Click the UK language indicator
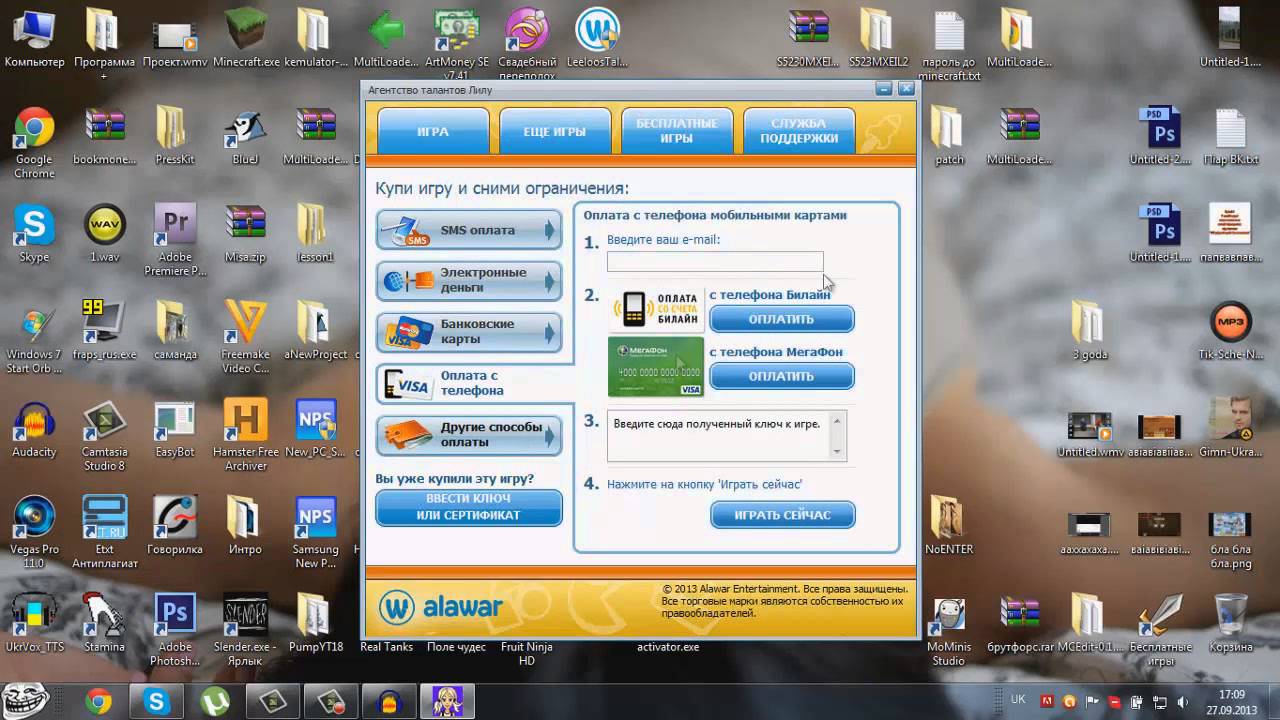1280x720 pixels. pos(1018,700)
